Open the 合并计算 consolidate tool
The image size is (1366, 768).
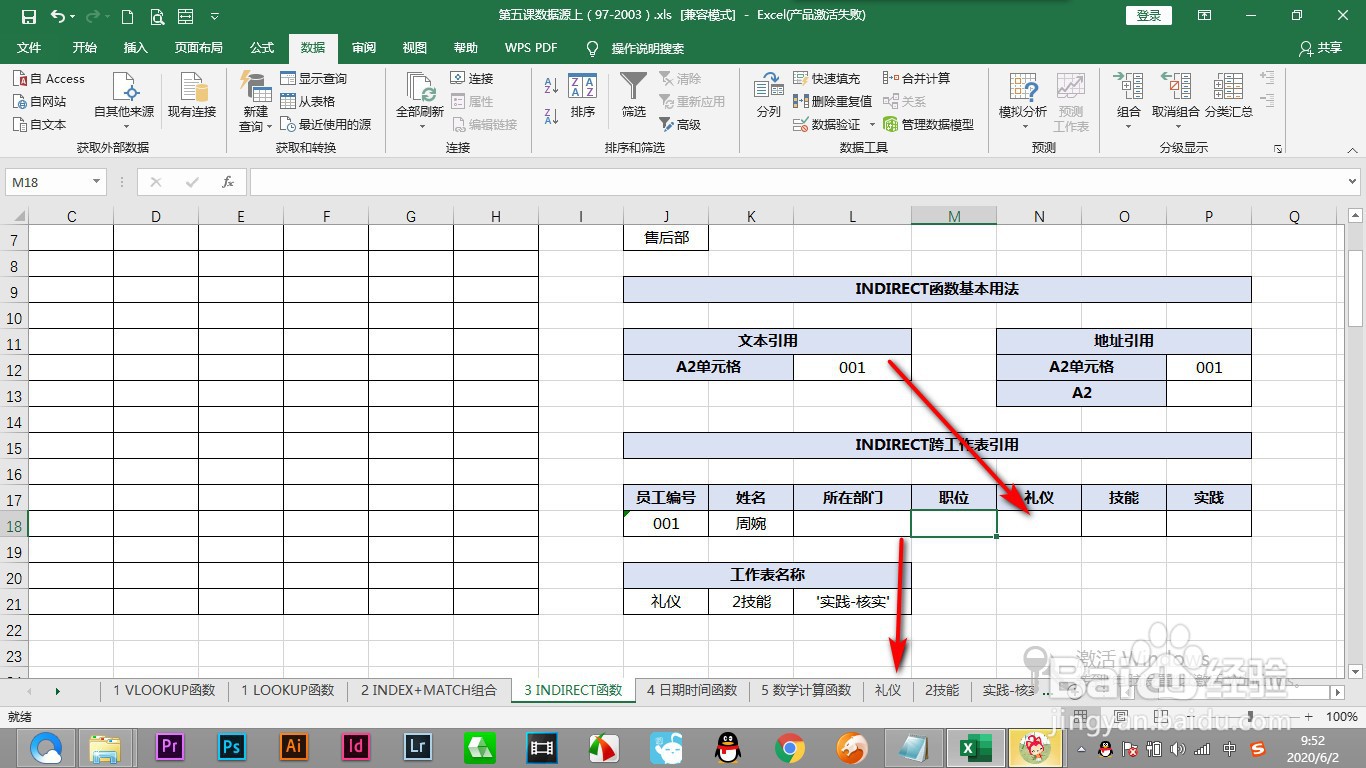[918, 78]
